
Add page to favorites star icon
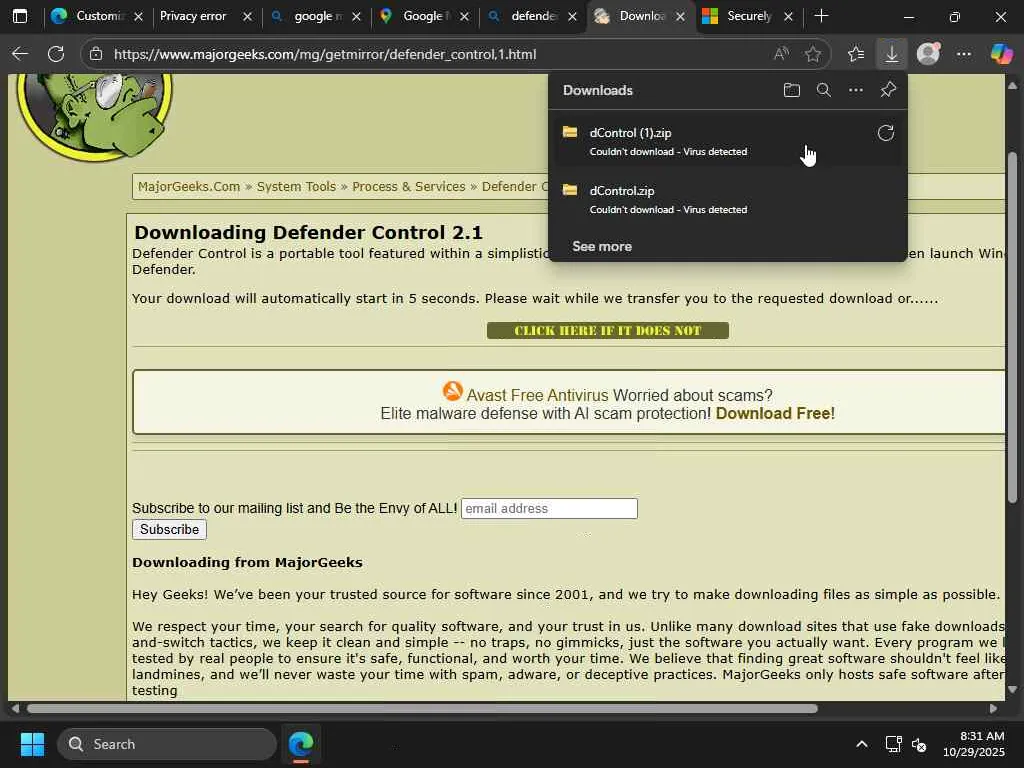tap(812, 54)
